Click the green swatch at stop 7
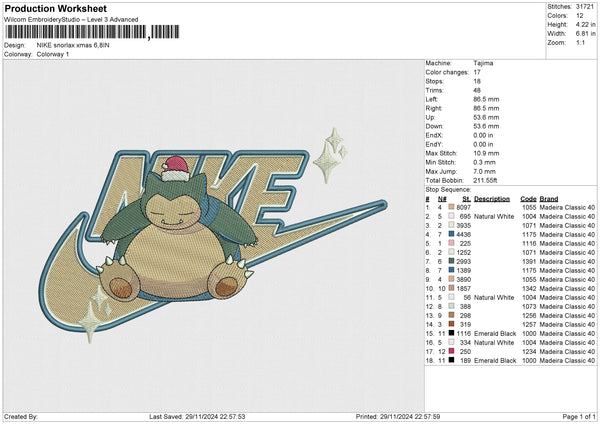 pyautogui.click(x=451, y=261)
